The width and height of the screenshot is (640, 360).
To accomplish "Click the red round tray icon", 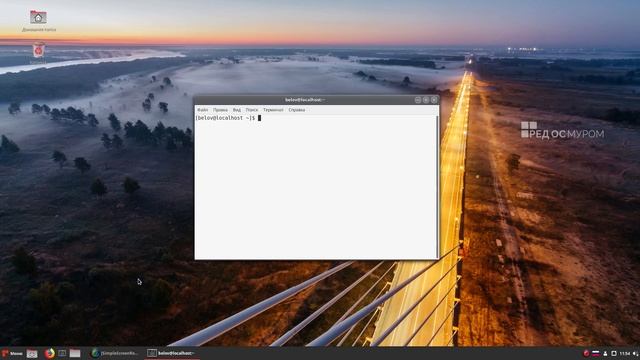I will pyautogui.click(x=586, y=353).
